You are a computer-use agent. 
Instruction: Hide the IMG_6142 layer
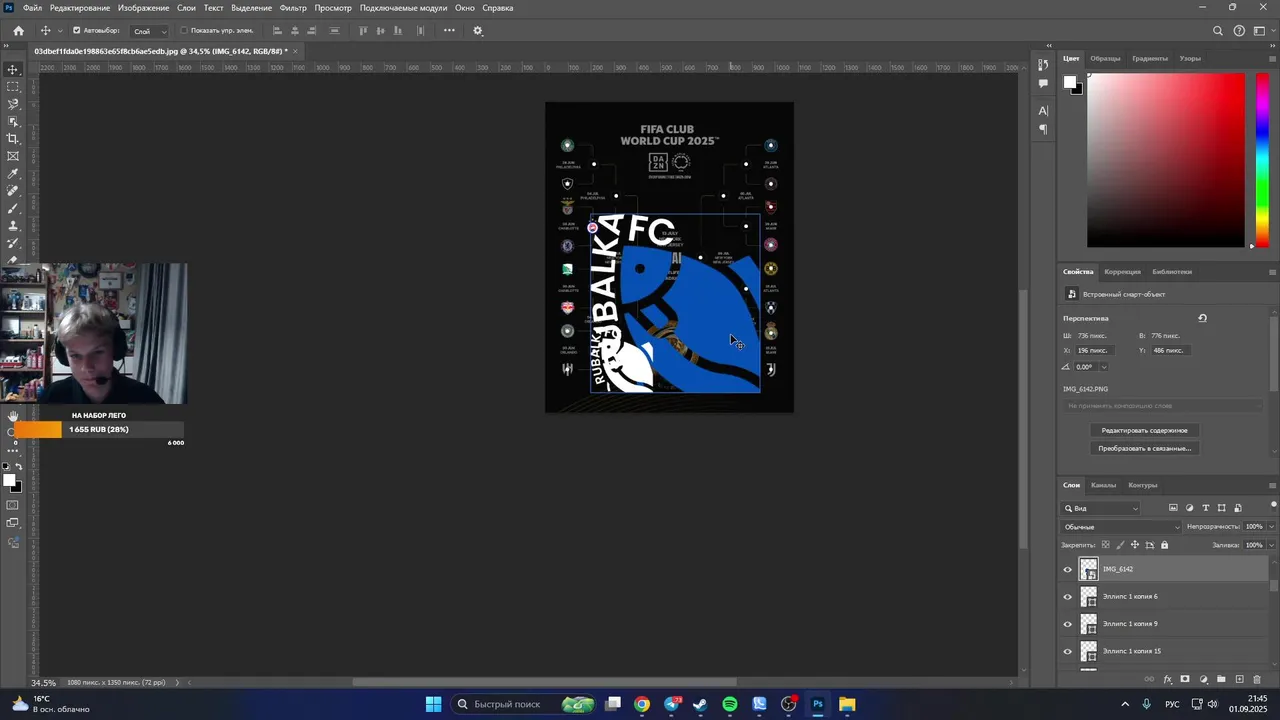(x=1067, y=570)
